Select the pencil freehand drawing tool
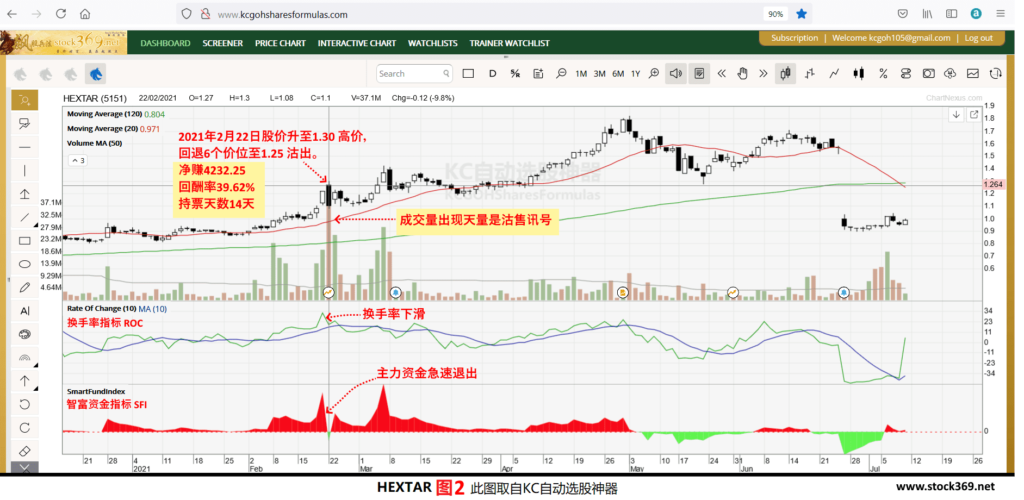The width and height of the screenshot is (1024, 500). tap(25, 287)
